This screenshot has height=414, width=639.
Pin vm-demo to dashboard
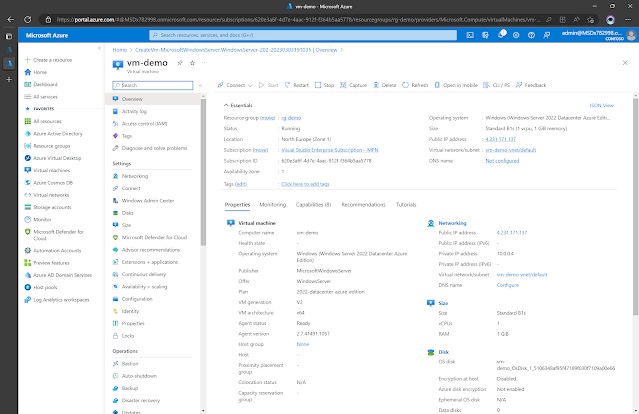tap(180, 63)
